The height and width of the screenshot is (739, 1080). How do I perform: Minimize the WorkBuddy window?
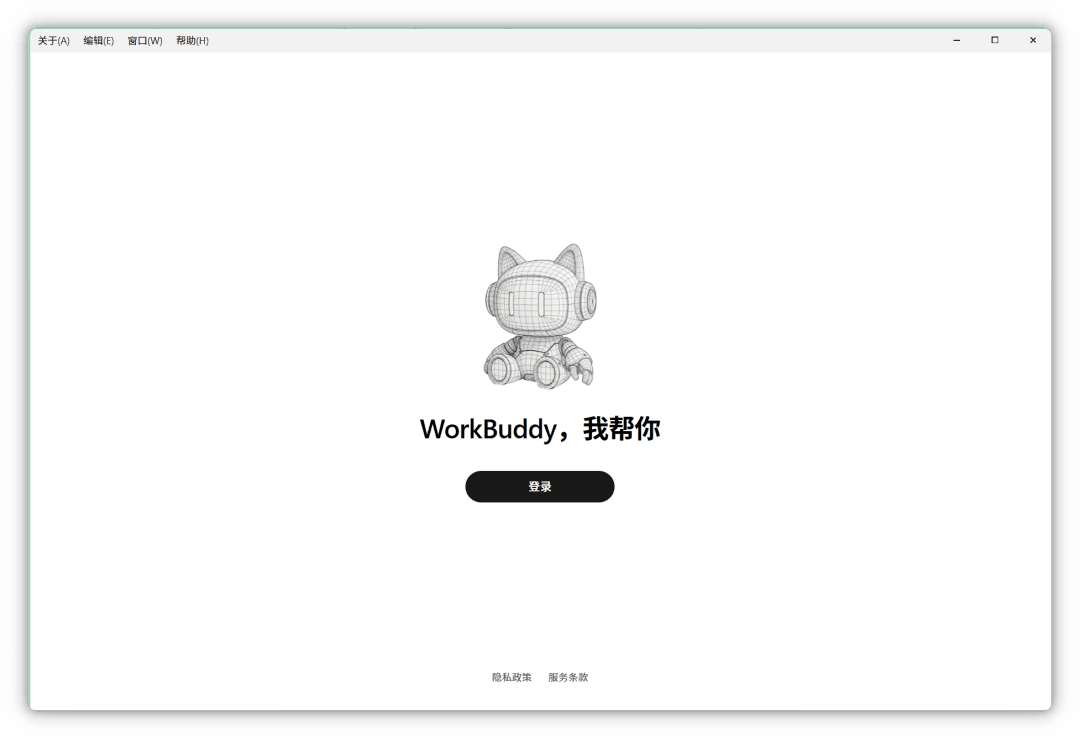click(957, 40)
